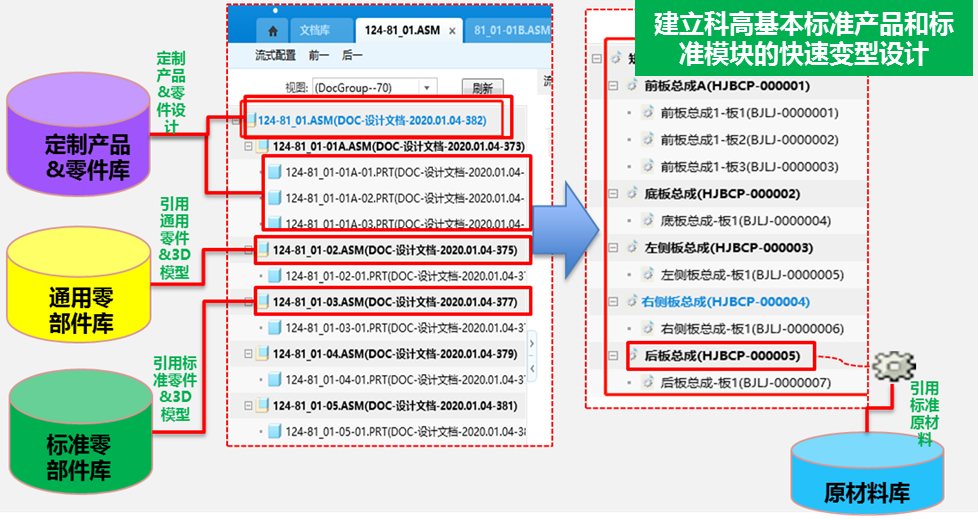
Task: Click gear icon of 前板总成1-板2(BJLJ-0000002)
Action: coord(648,140)
